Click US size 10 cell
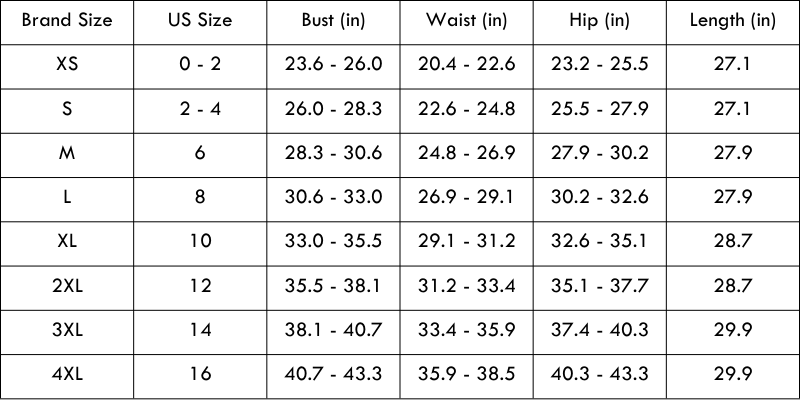This screenshot has height=400, width=800. point(200,241)
